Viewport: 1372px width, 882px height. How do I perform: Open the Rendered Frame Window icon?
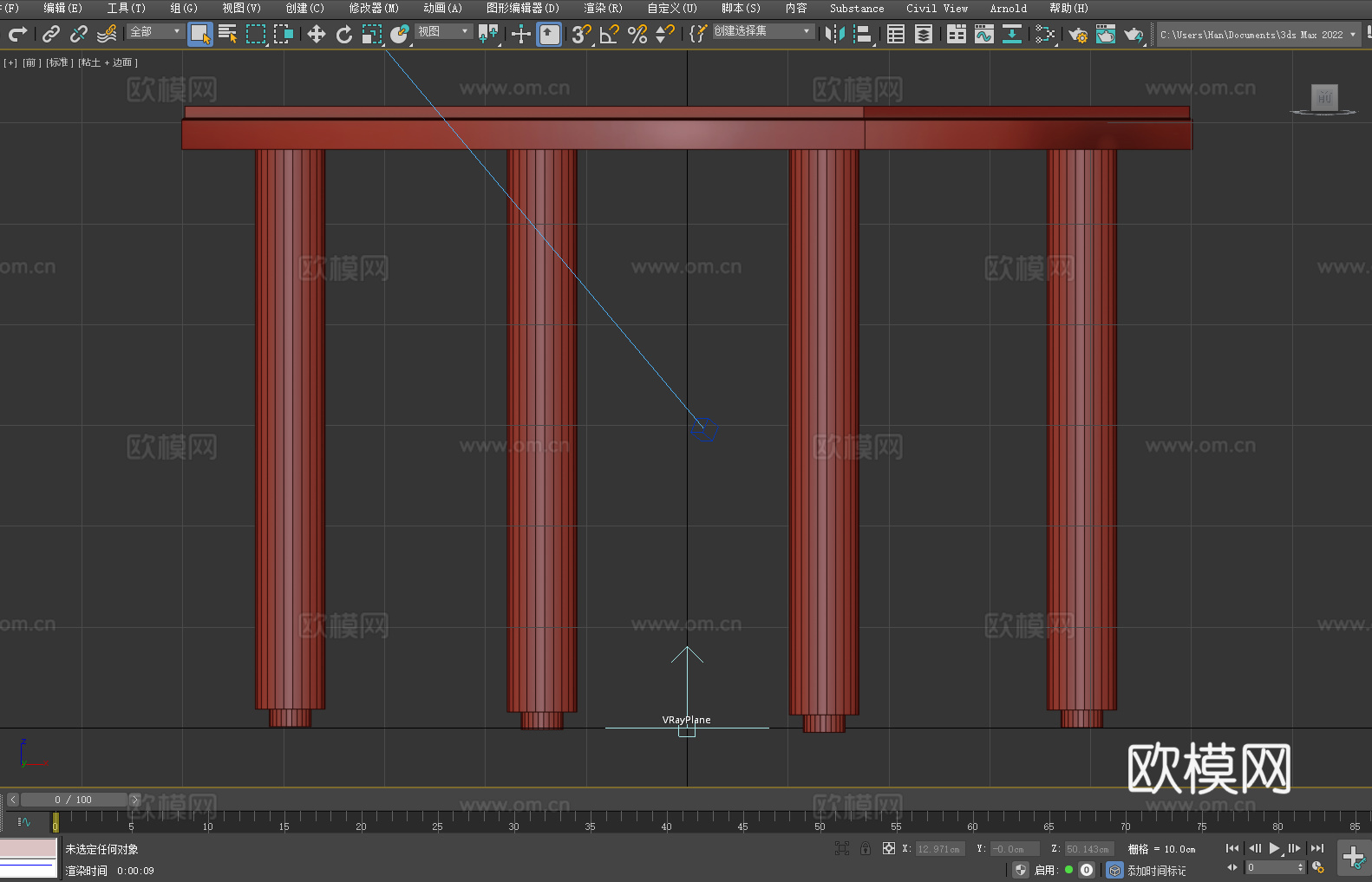pyautogui.click(x=1106, y=34)
